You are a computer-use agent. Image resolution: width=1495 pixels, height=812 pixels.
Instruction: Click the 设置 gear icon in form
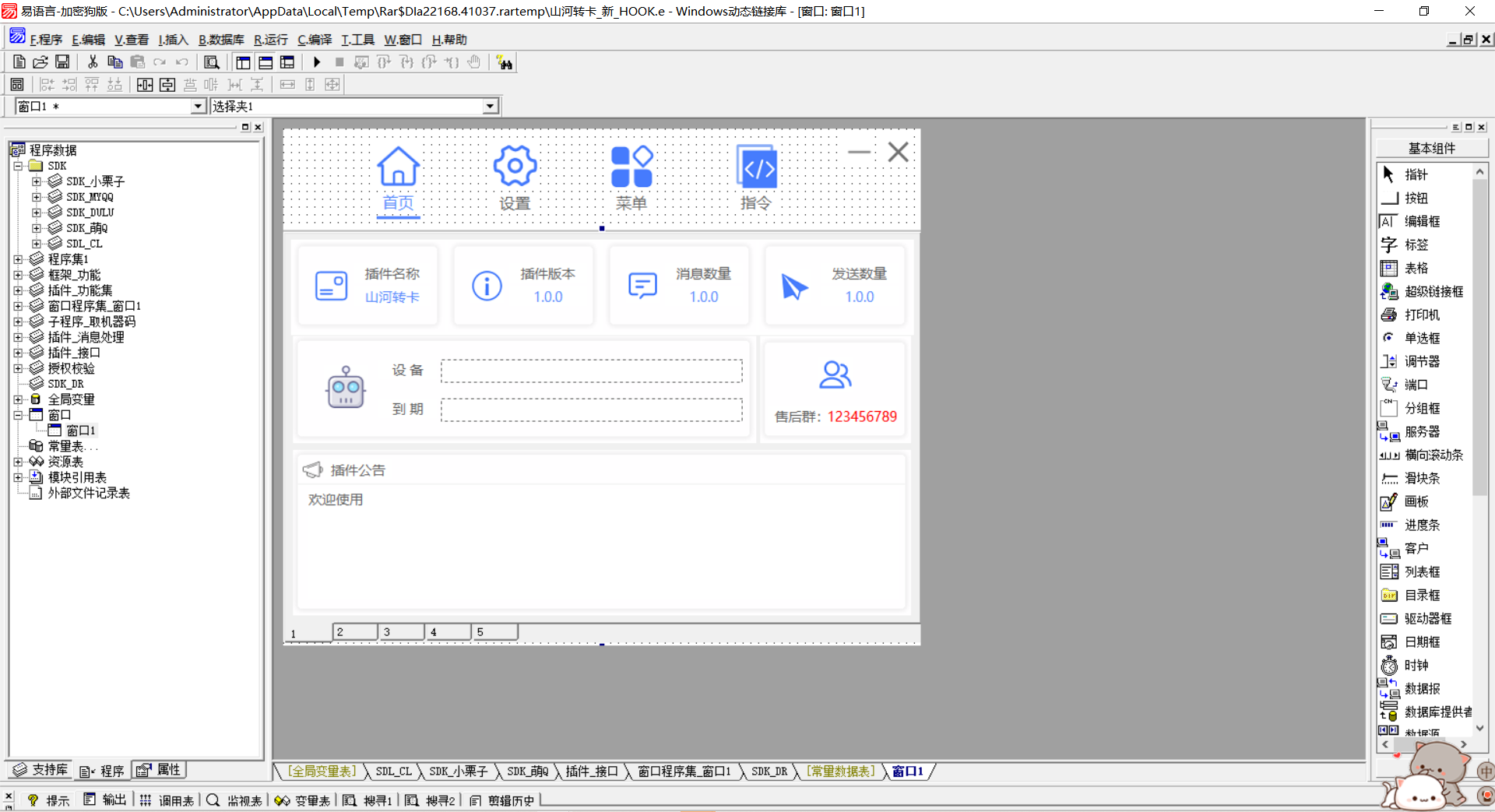pyautogui.click(x=515, y=167)
